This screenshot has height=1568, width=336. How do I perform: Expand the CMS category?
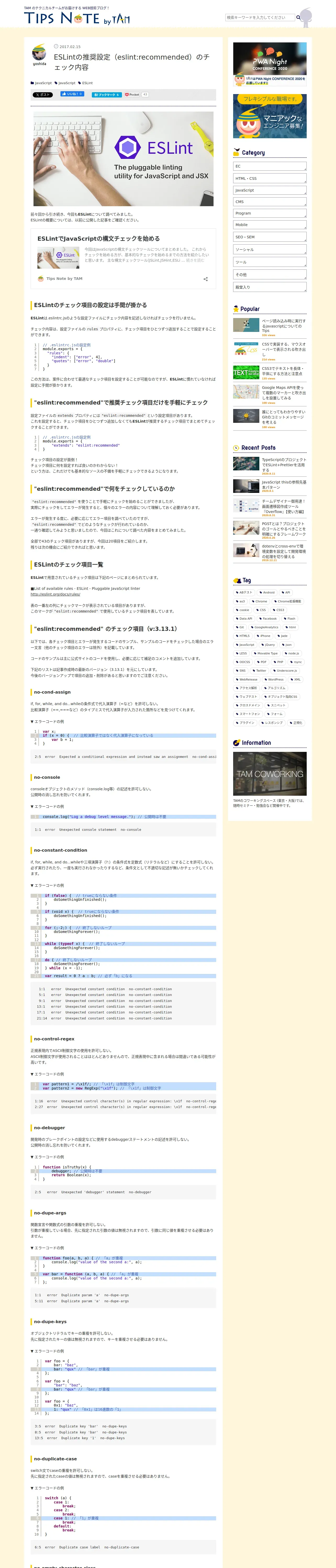[x=270, y=201]
